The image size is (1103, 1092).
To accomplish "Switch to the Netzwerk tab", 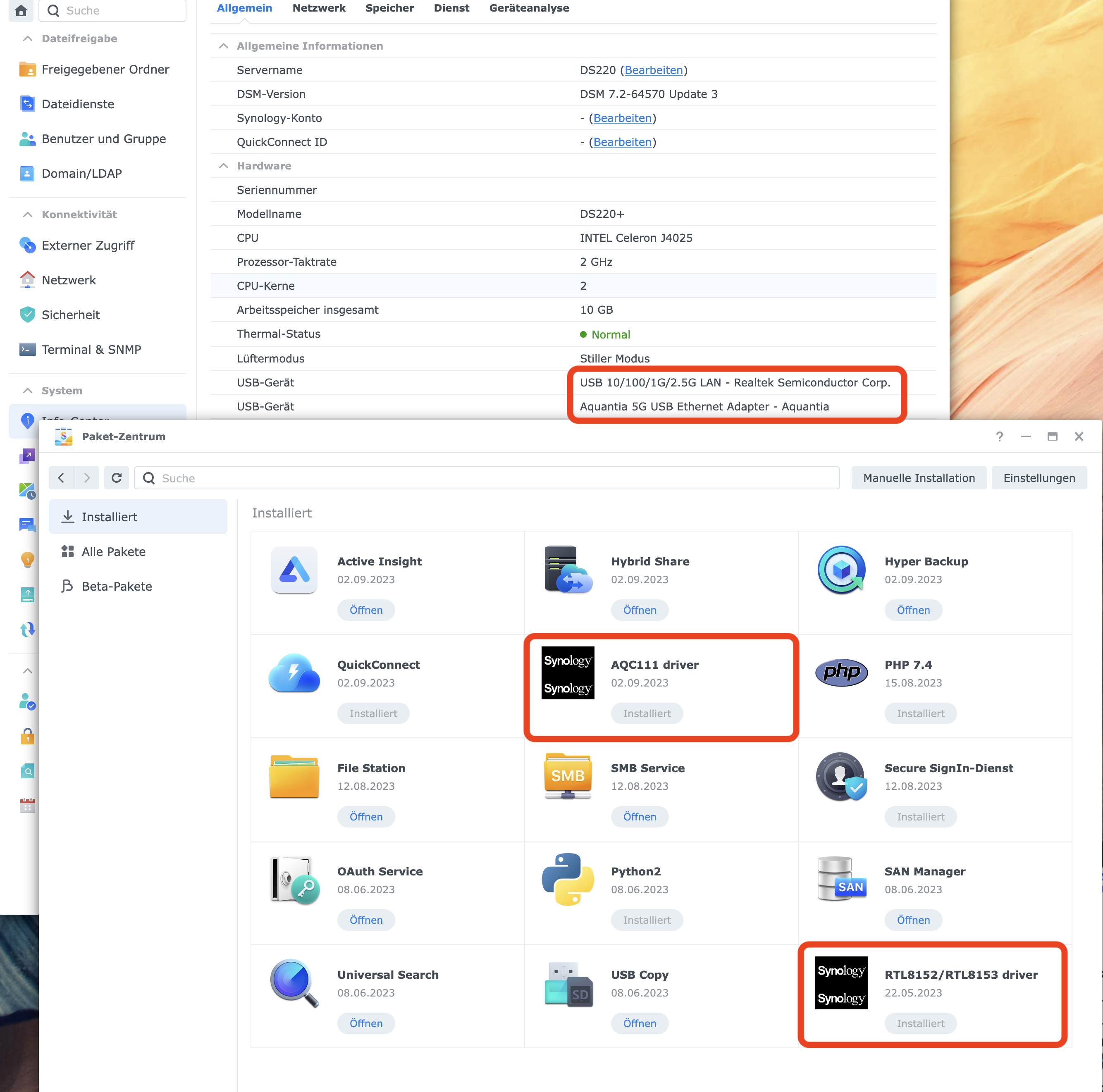I will (319, 8).
